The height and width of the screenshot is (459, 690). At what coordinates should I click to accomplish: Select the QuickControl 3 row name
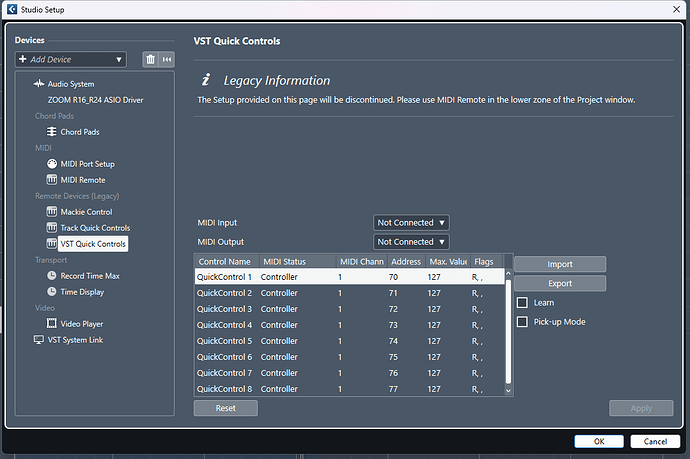point(224,309)
